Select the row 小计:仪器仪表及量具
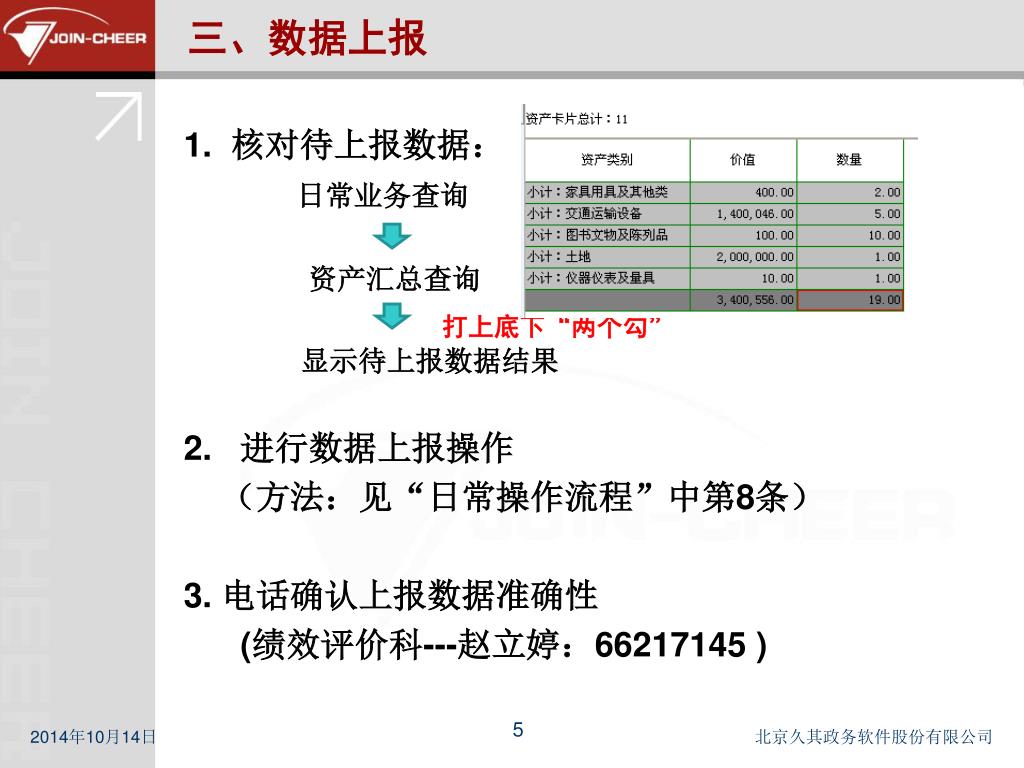This screenshot has width=1024, height=768. (x=714, y=278)
